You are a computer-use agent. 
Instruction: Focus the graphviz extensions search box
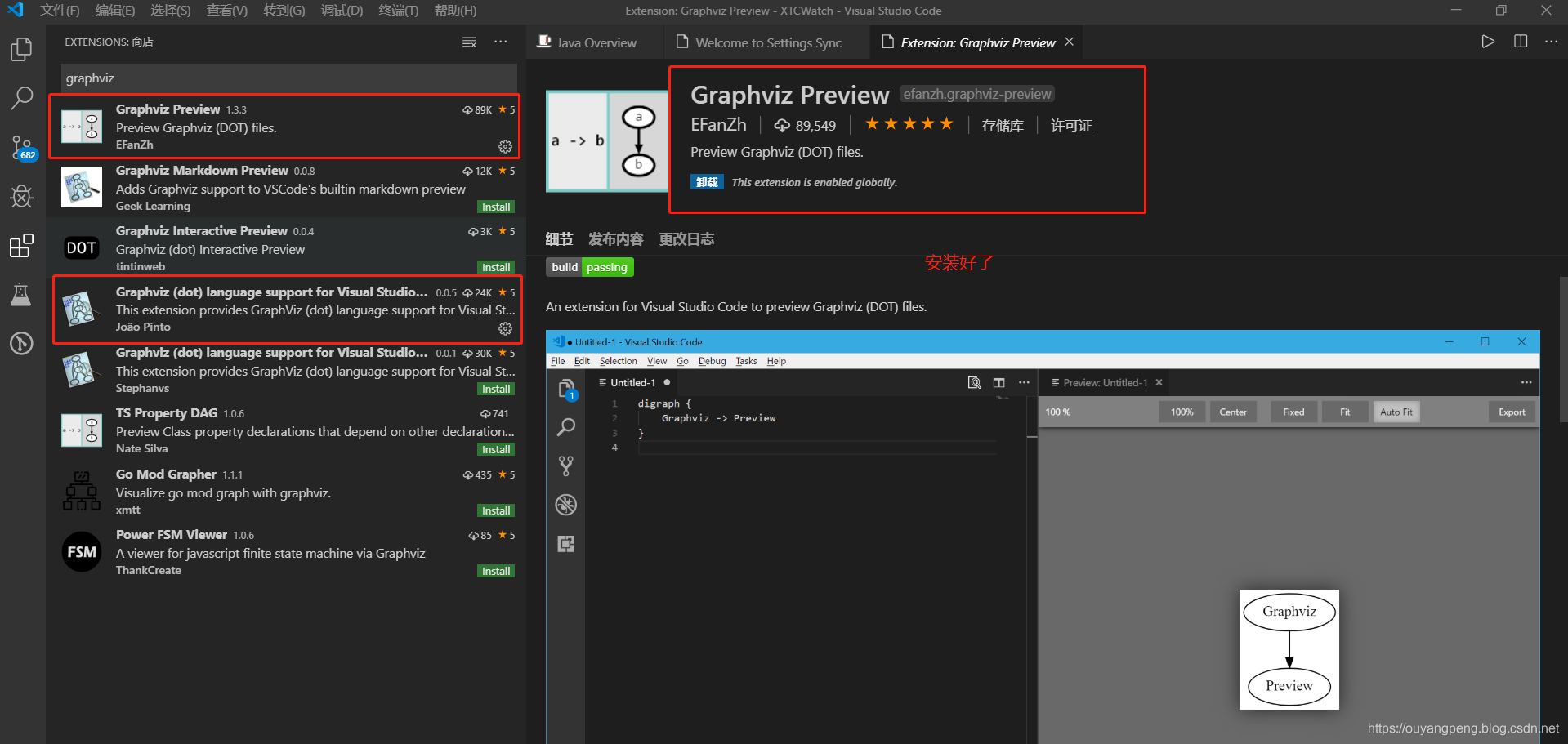point(289,78)
